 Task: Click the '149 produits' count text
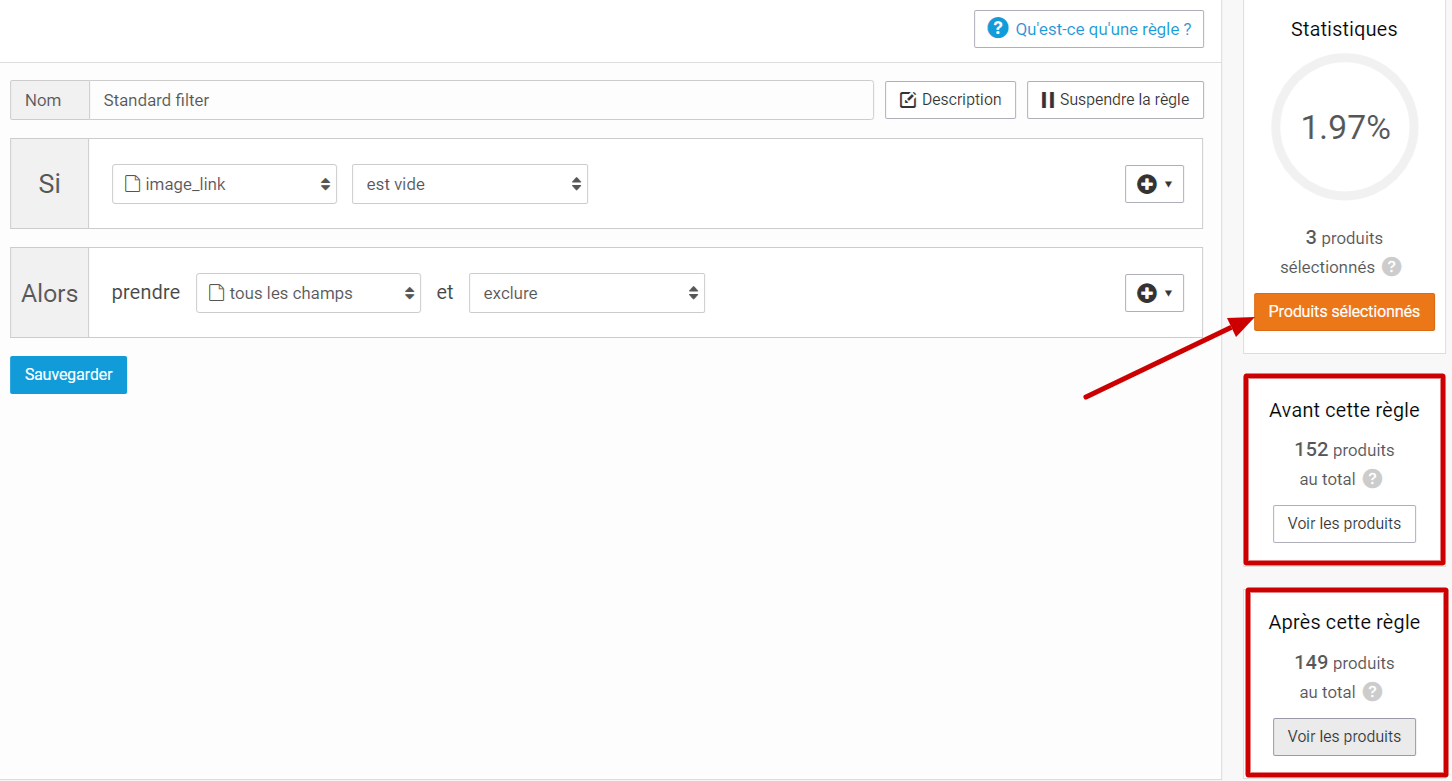(1344, 663)
